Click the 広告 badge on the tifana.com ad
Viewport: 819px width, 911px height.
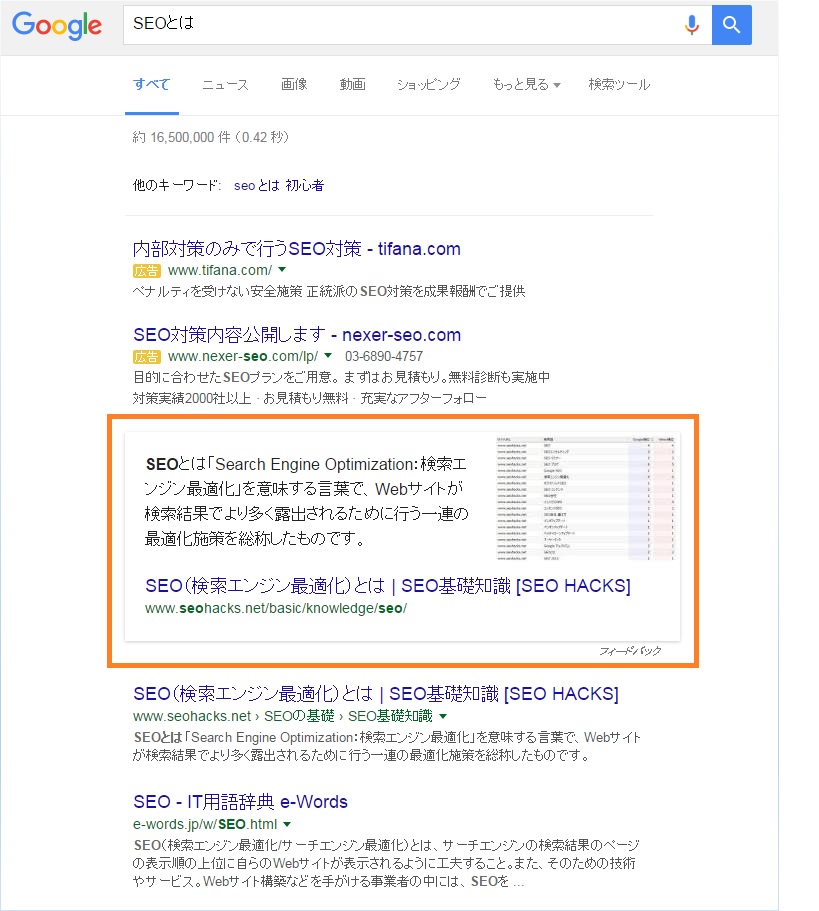click(146, 271)
